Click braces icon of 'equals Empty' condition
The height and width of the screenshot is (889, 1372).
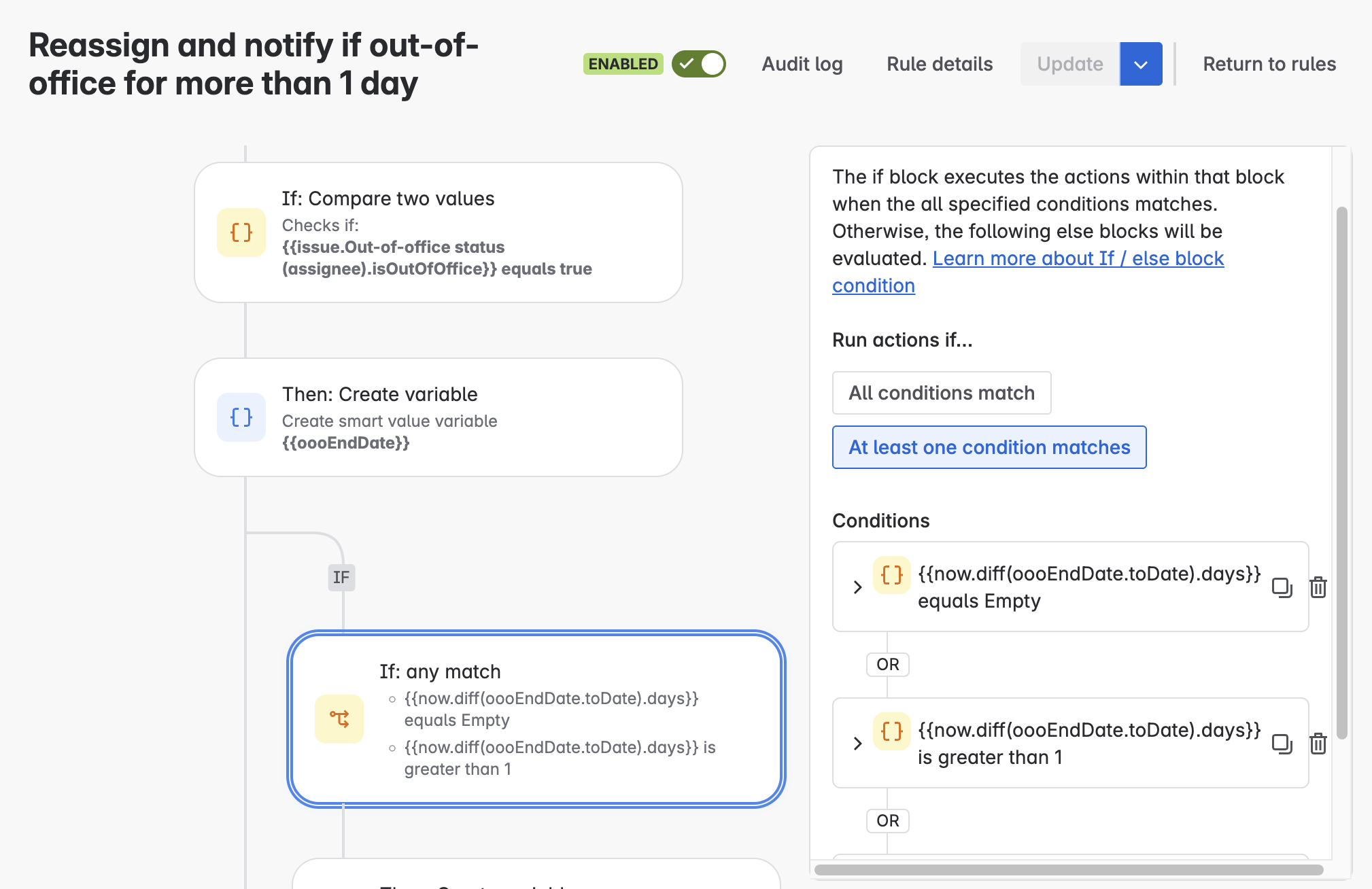(x=891, y=575)
